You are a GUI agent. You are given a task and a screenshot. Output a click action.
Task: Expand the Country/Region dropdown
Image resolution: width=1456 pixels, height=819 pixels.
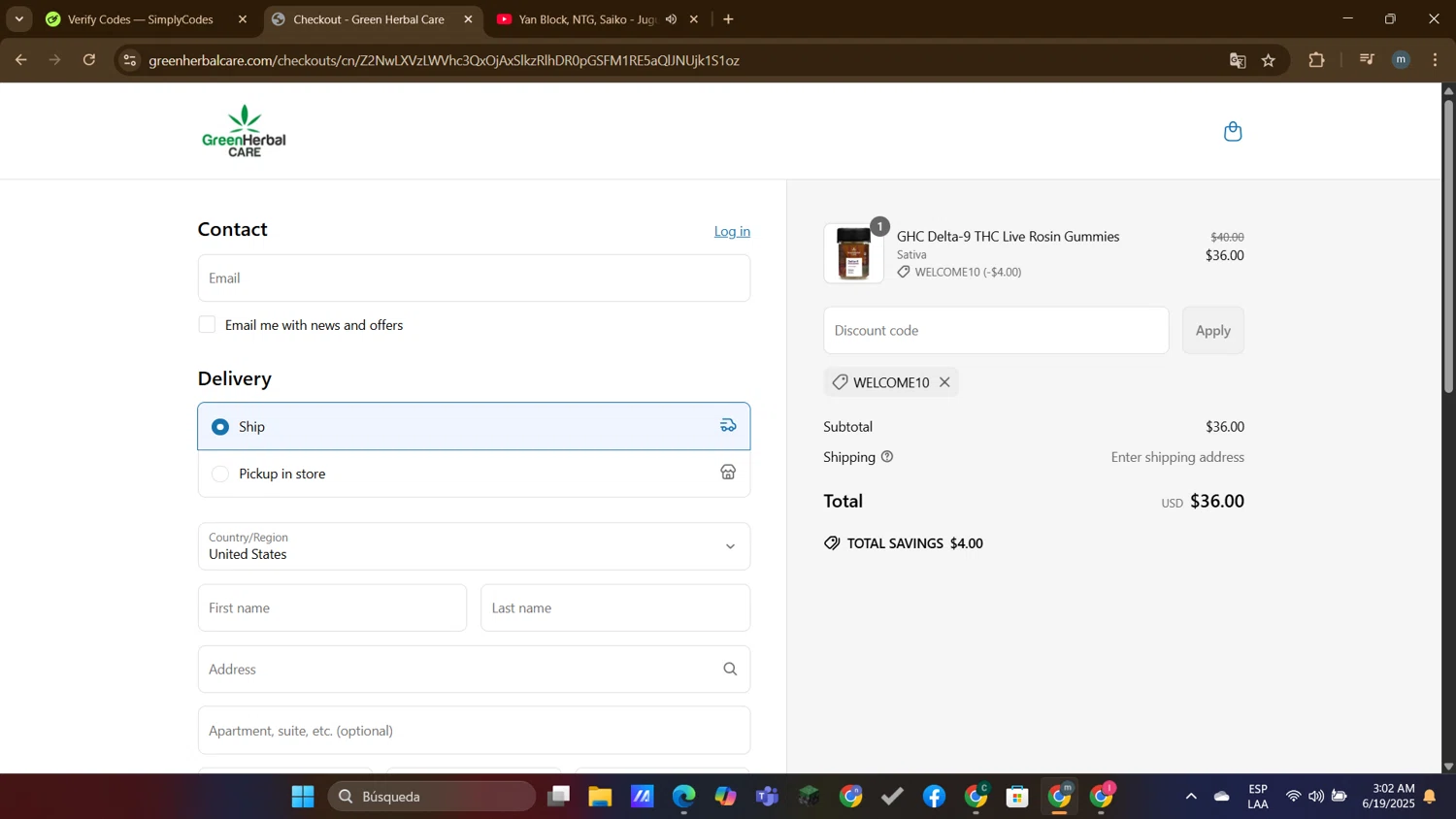coord(474,546)
